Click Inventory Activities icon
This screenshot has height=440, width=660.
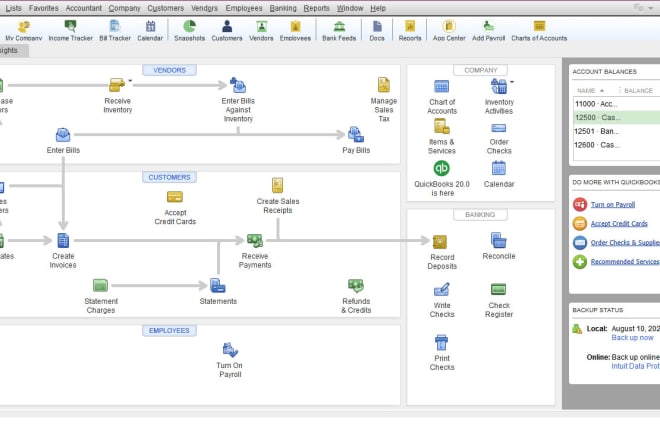(x=499, y=86)
